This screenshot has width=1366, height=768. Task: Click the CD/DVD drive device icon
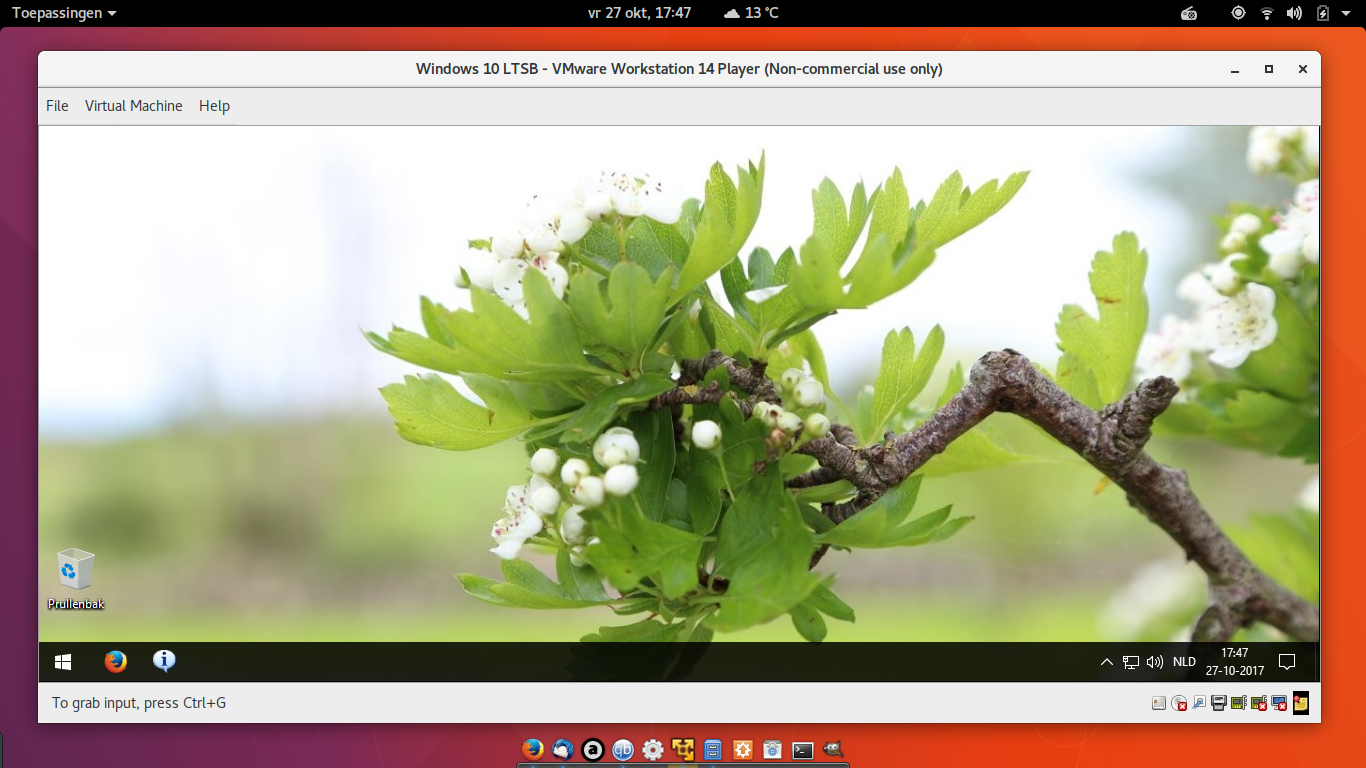pos(1179,703)
